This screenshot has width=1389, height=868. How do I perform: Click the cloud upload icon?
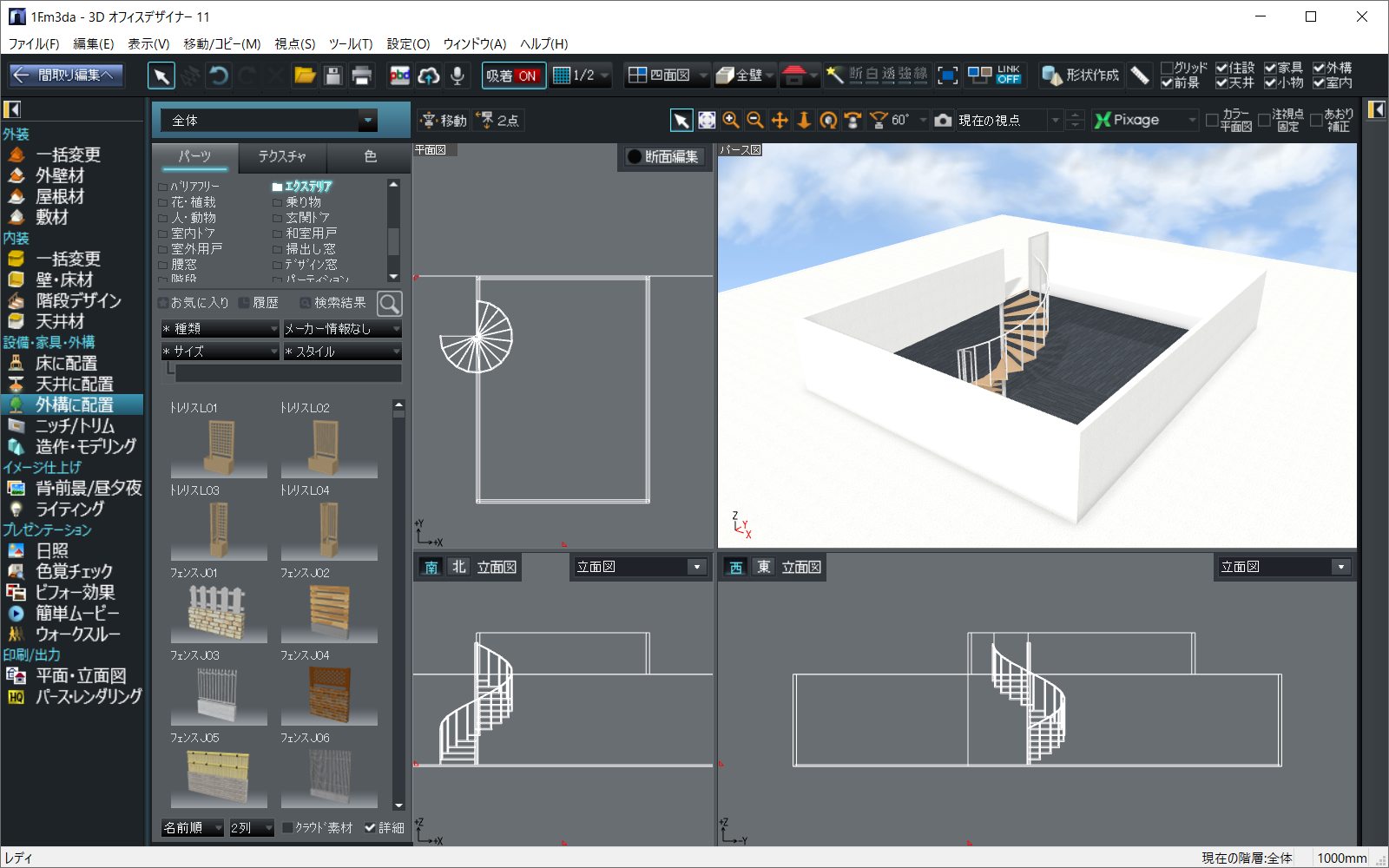(x=428, y=76)
